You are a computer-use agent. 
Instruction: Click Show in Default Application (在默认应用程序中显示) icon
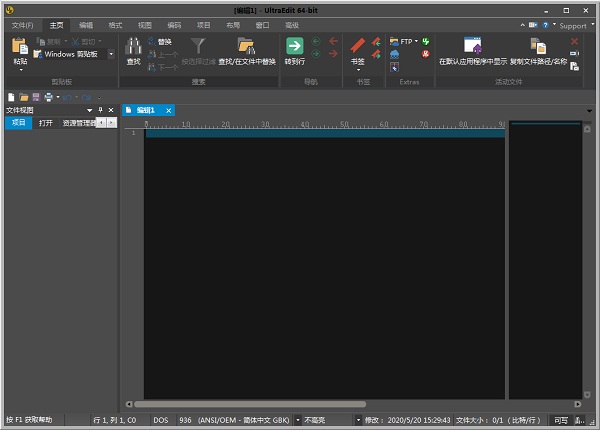click(x=474, y=46)
